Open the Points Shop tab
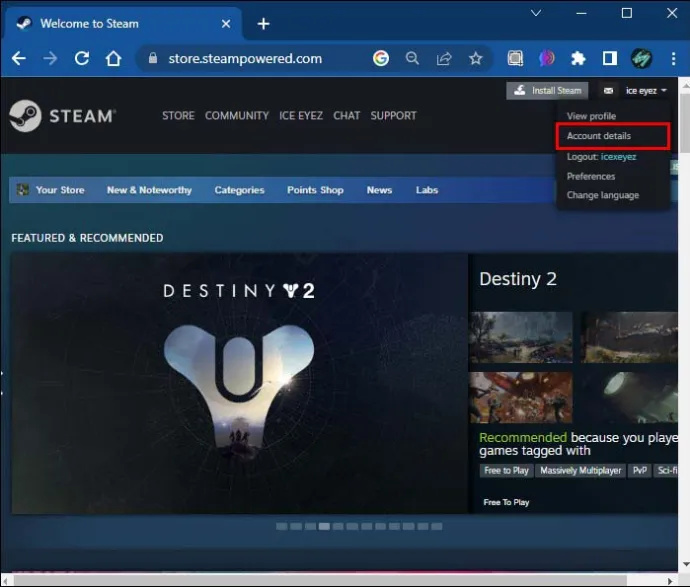 pyautogui.click(x=315, y=190)
